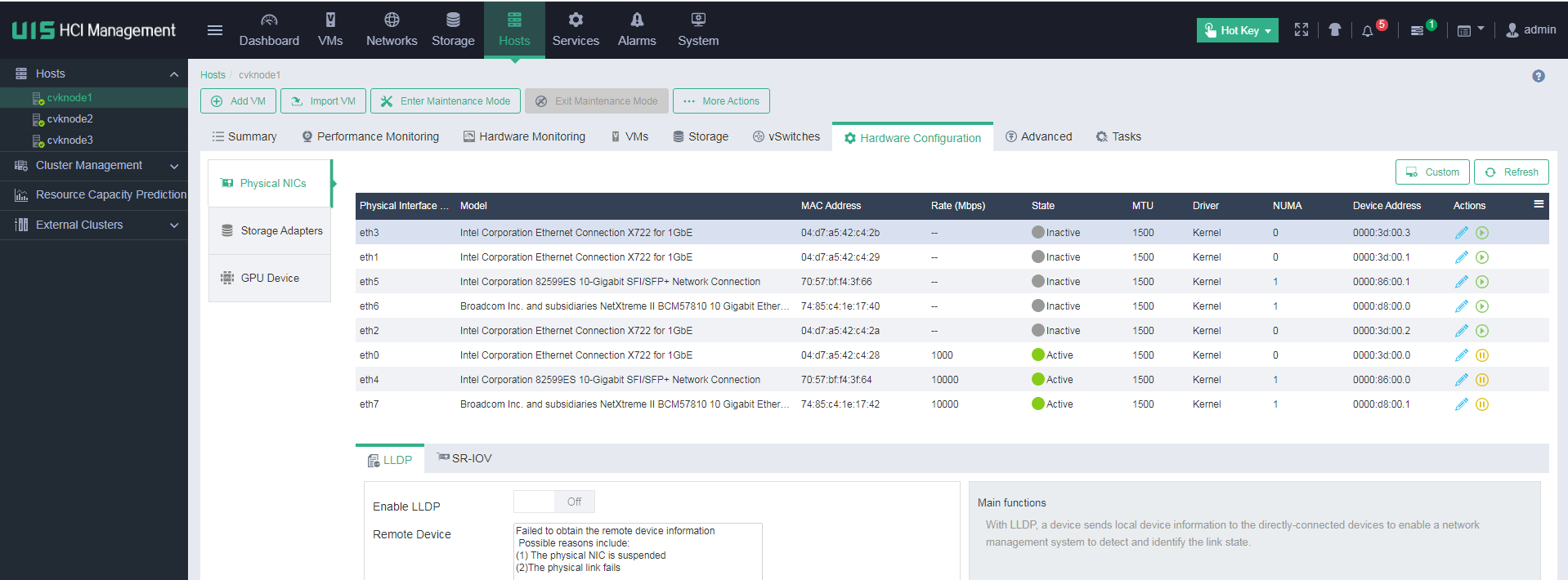
Task: Edit eth6 with pencil icon
Action: 1462,306
